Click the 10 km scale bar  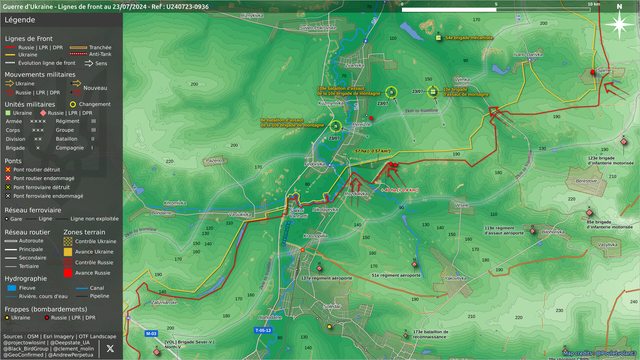pyautogui.click(x=496, y=9)
